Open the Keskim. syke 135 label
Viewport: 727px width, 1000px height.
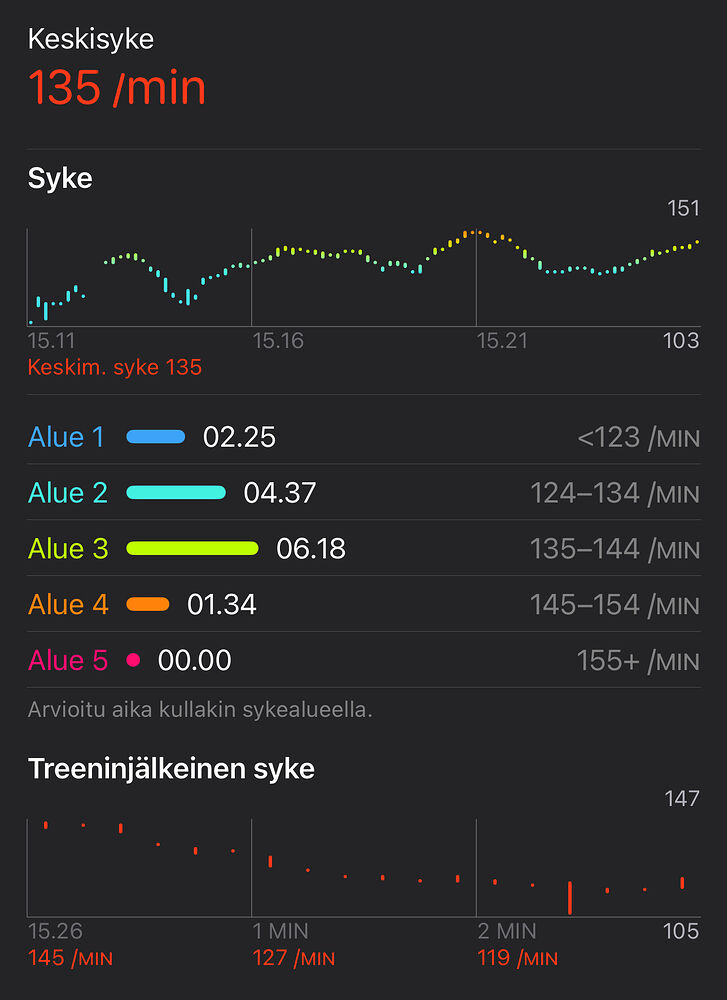(x=117, y=367)
